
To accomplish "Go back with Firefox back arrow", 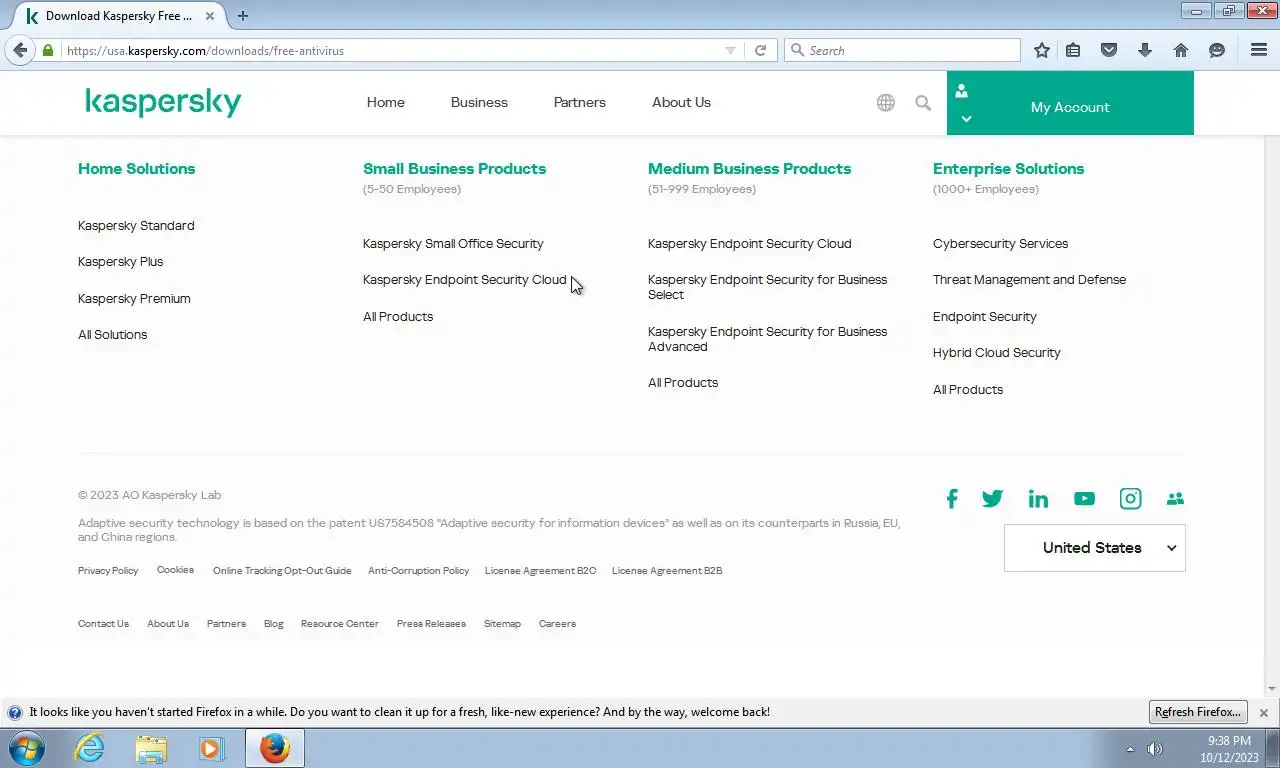I will 20,50.
